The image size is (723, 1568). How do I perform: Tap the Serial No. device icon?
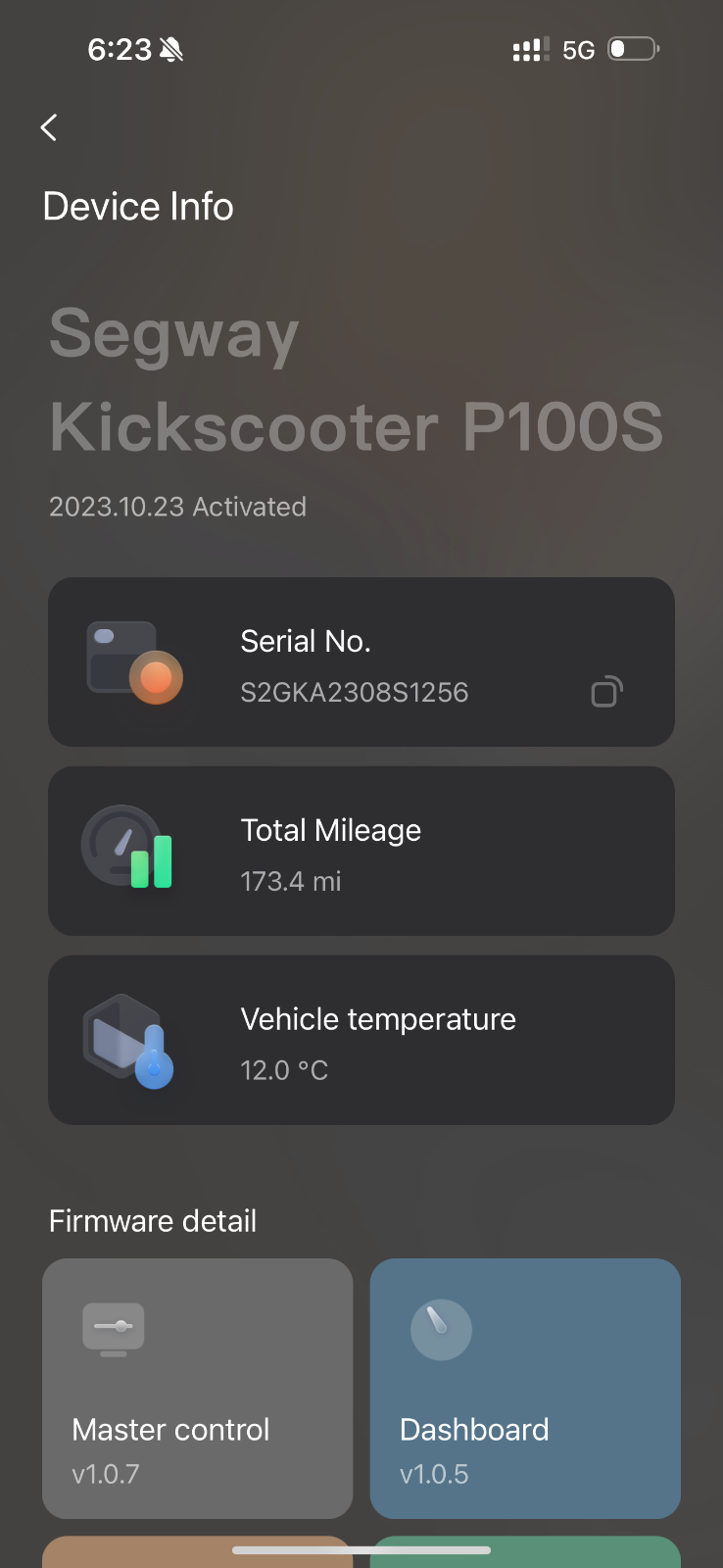point(134,662)
